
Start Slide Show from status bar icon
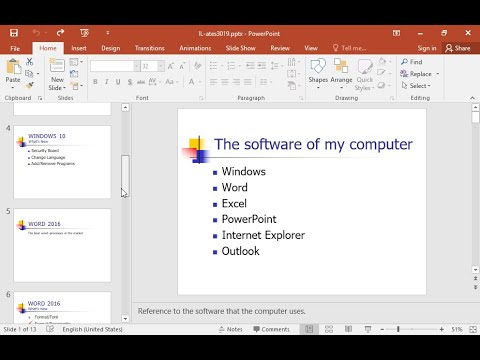[368, 329]
